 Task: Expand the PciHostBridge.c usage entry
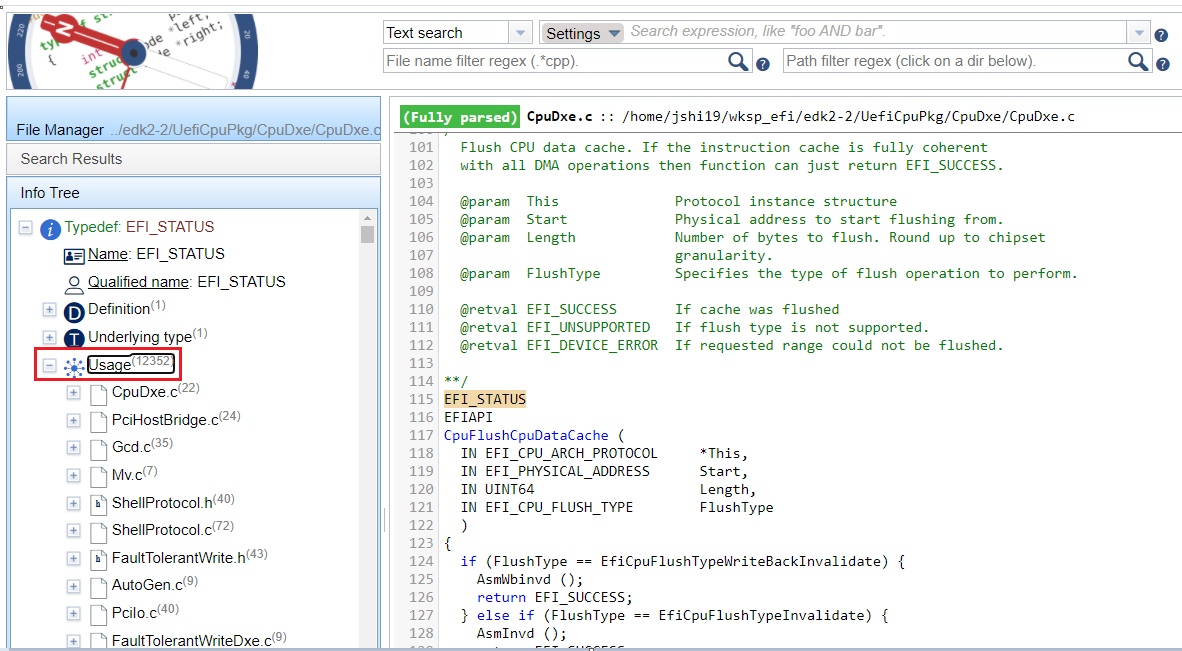[74, 420]
